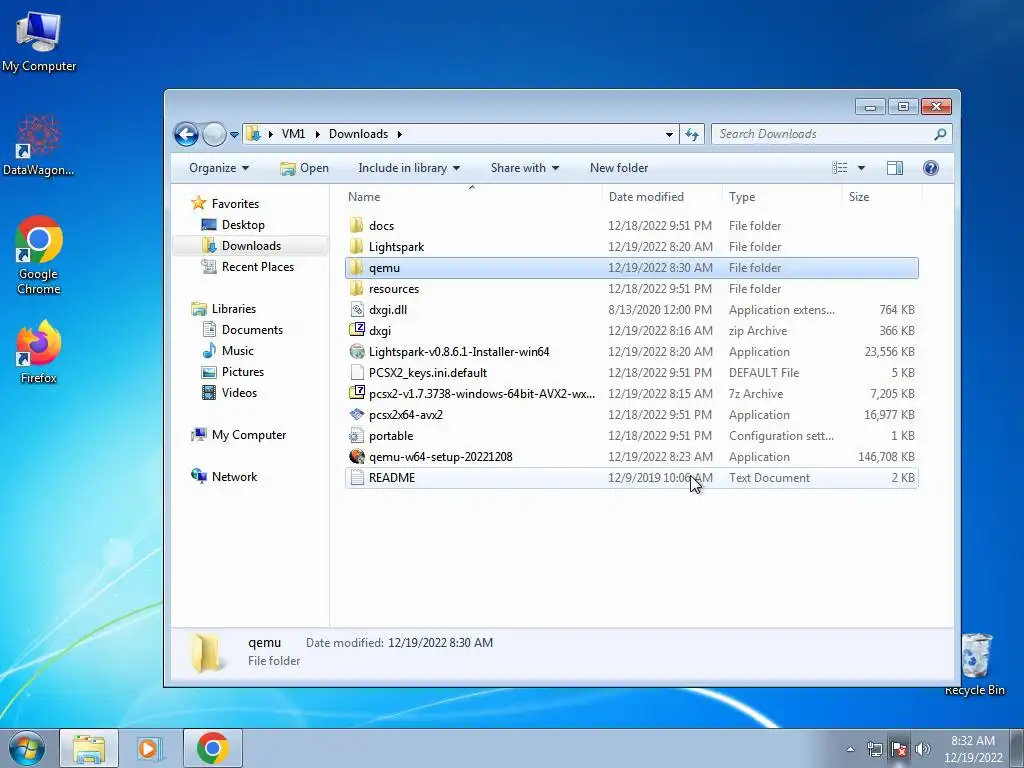The height and width of the screenshot is (768, 1024).
Task: Toggle the preview pane icon
Action: (x=895, y=168)
